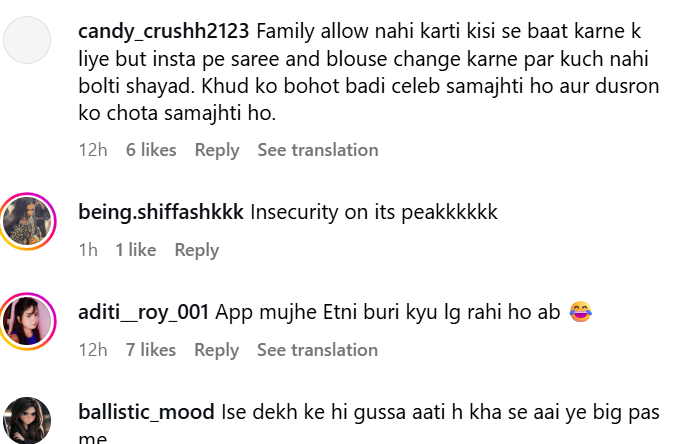This screenshot has width=683, height=444.
Task: Click the 12h timestamp under aditi__roy_001's comment
Action: 92,350
